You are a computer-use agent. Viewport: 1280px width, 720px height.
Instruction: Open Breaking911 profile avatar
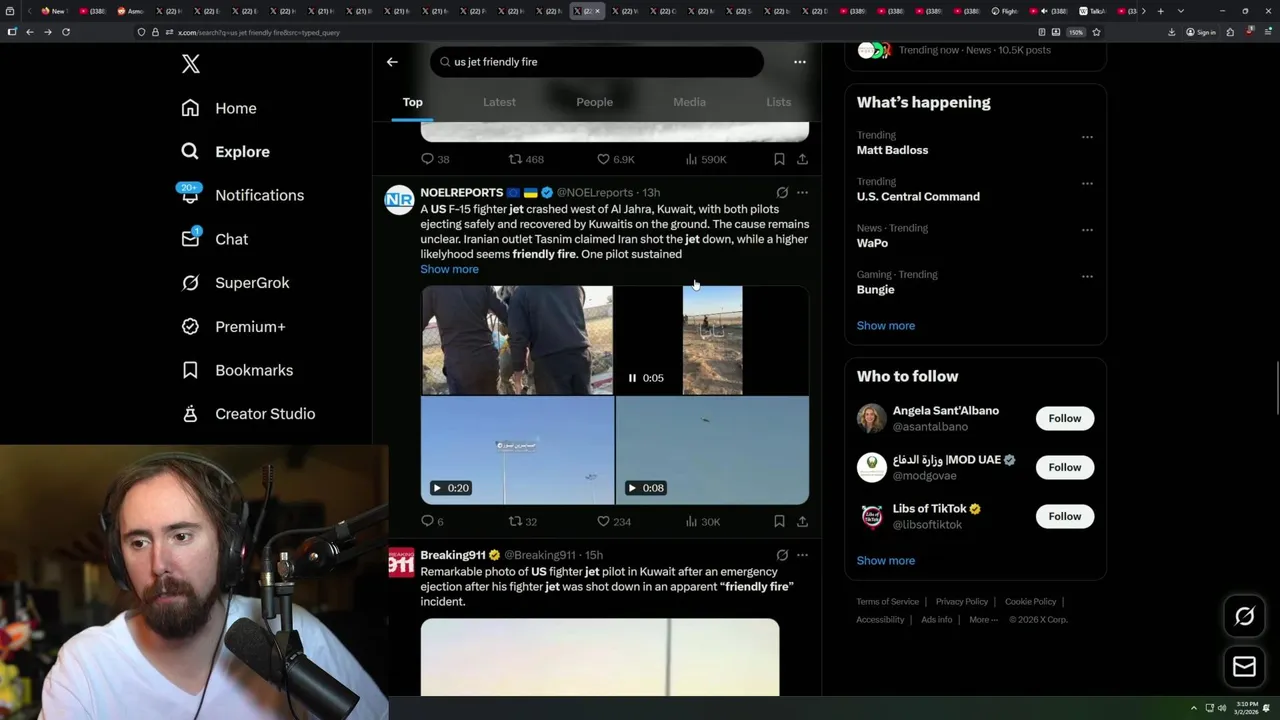pyautogui.click(x=400, y=563)
